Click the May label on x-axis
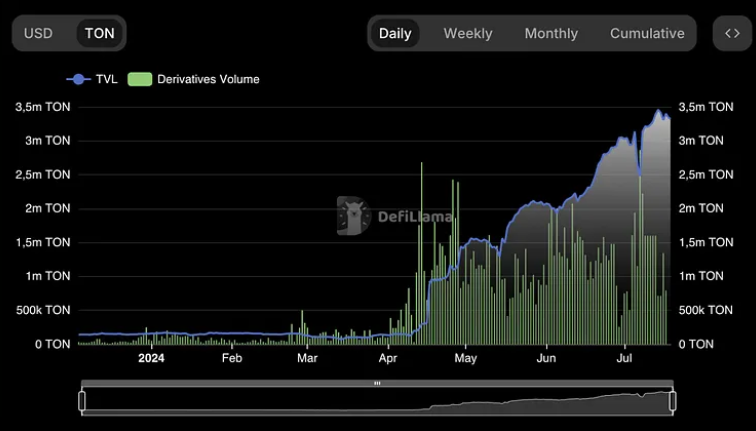Screen dimensions: 756x431 pyautogui.click(x=465, y=358)
